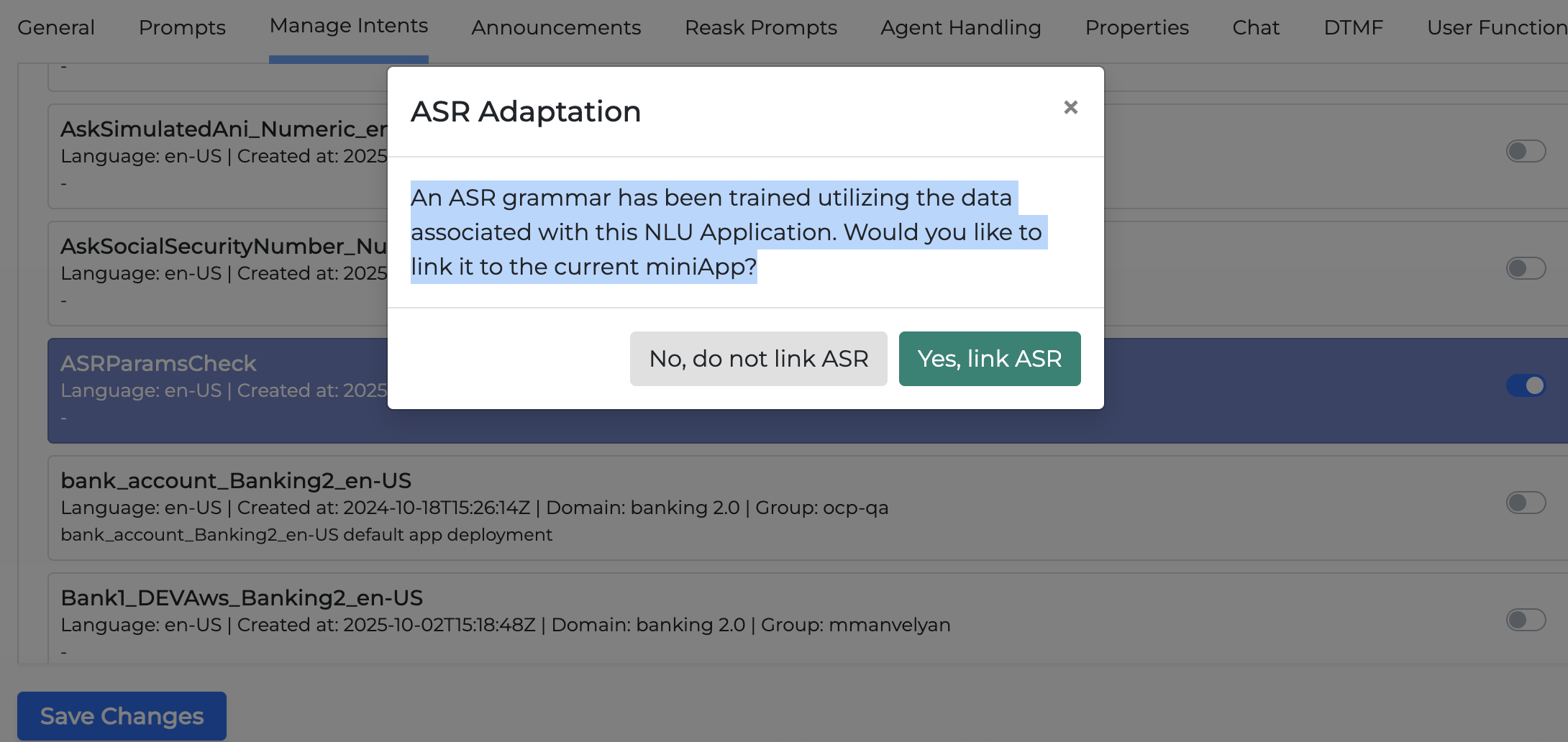Select the Manage Intents tab
The width and height of the screenshot is (1568, 742).
click(348, 26)
